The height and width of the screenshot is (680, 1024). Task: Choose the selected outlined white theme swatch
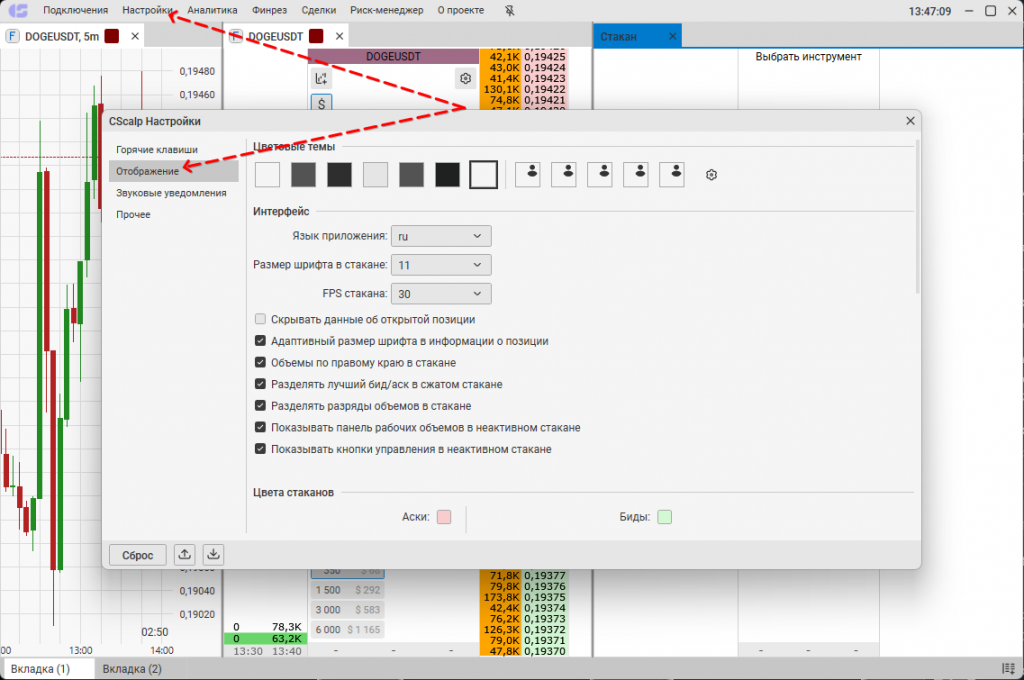[x=483, y=174]
